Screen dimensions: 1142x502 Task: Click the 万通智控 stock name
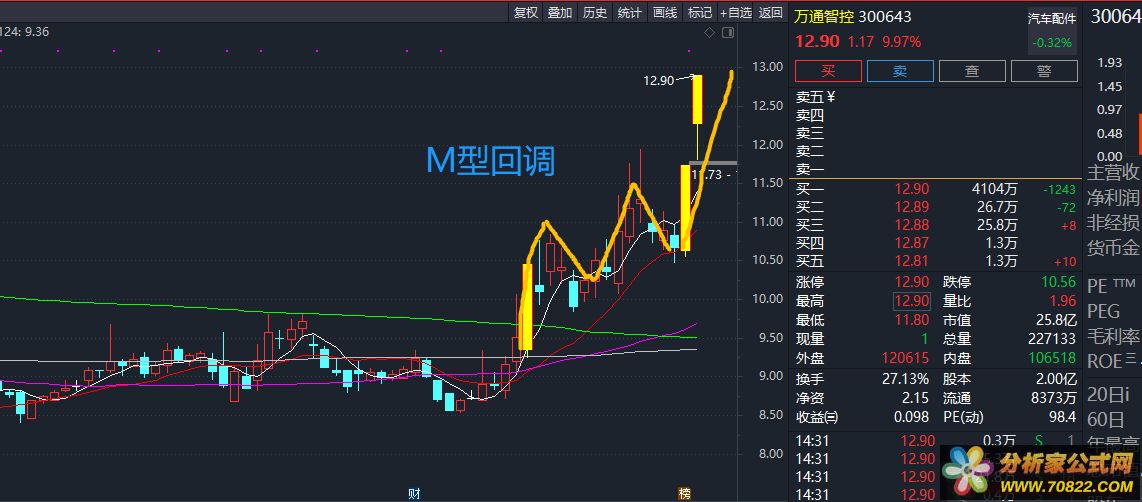click(824, 17)
